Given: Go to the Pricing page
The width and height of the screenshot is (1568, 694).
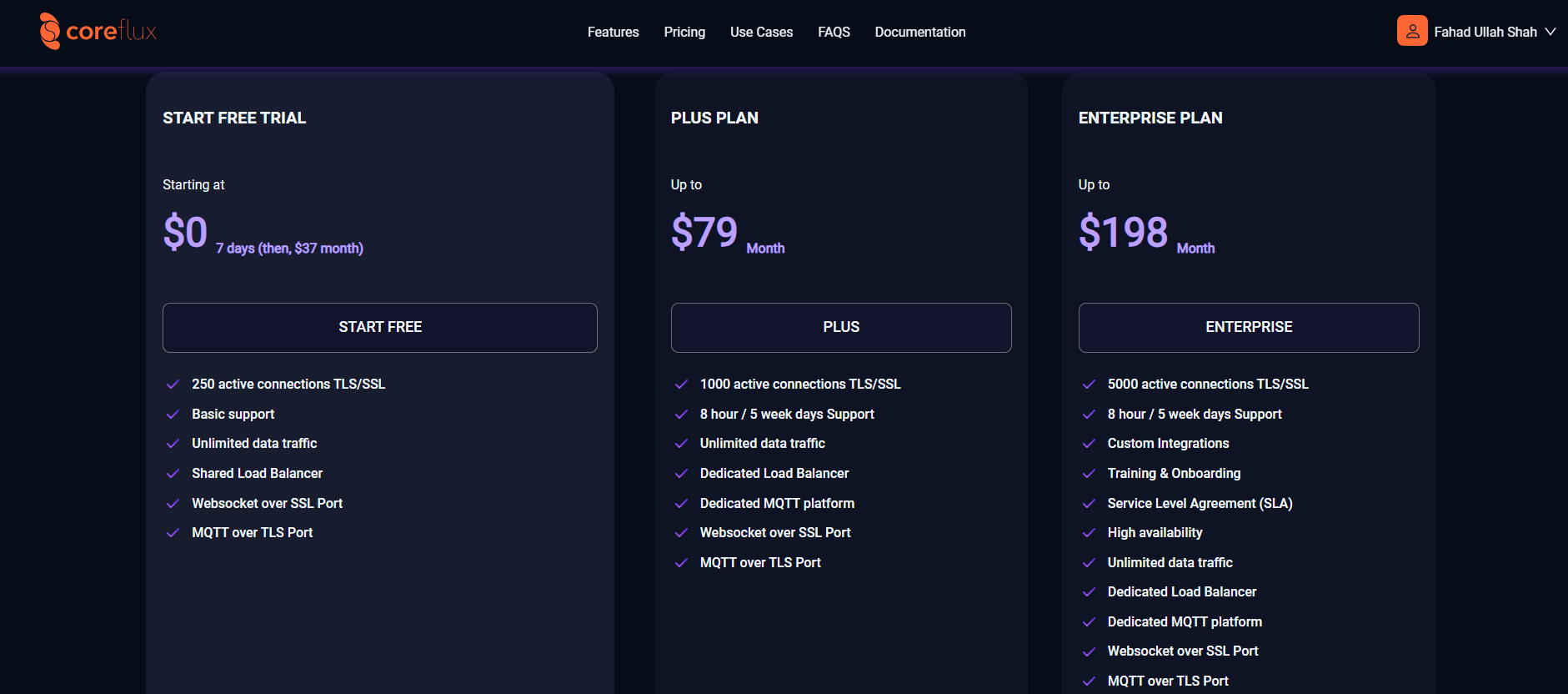Looking at the screenshot, I should pyautogui.click(x=684, y=32).
